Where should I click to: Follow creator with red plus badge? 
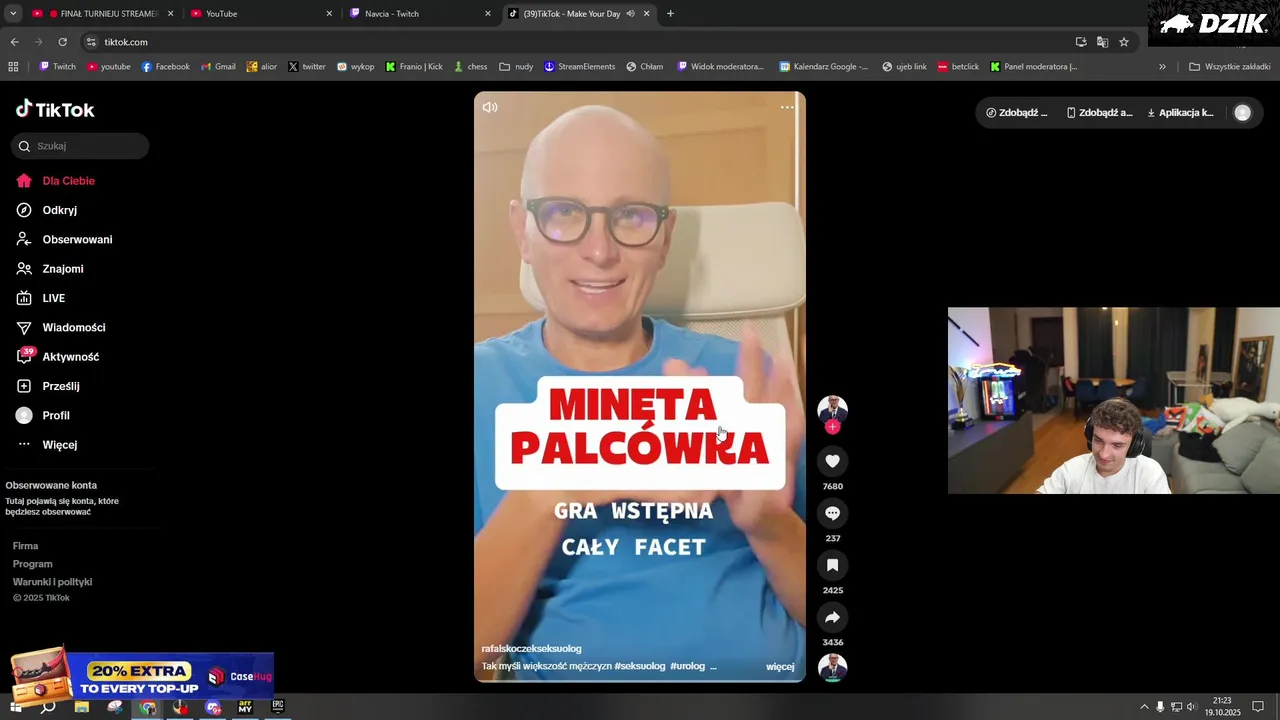coord(832,427)
